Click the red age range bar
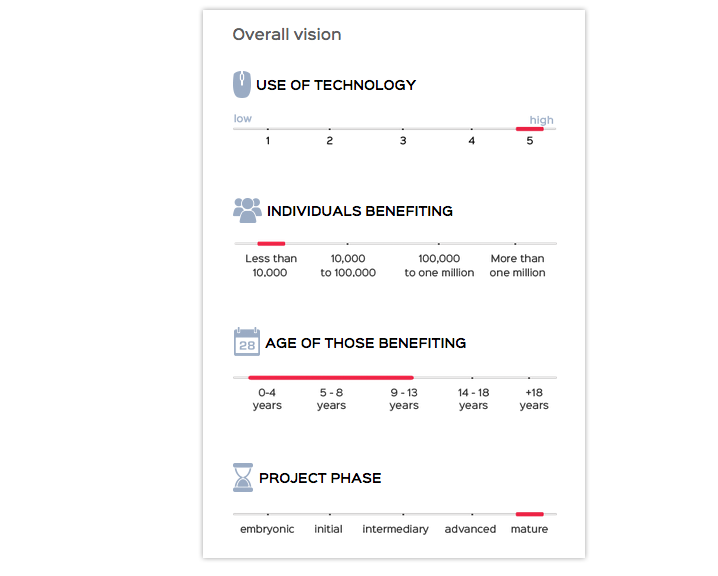The width and height of the screenshot is (718, 576). (x=331, y=378)
